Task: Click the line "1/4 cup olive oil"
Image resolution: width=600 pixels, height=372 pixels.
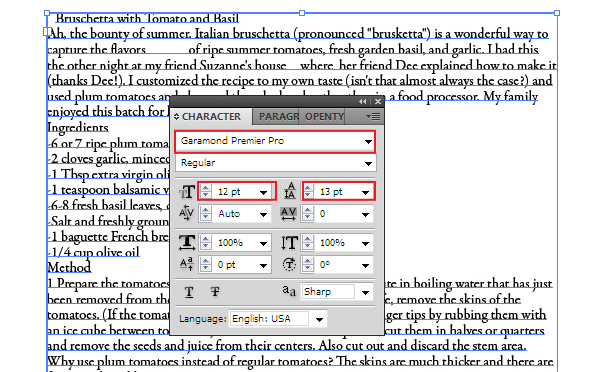Action: pyautogui.click(x=95, y=252)
